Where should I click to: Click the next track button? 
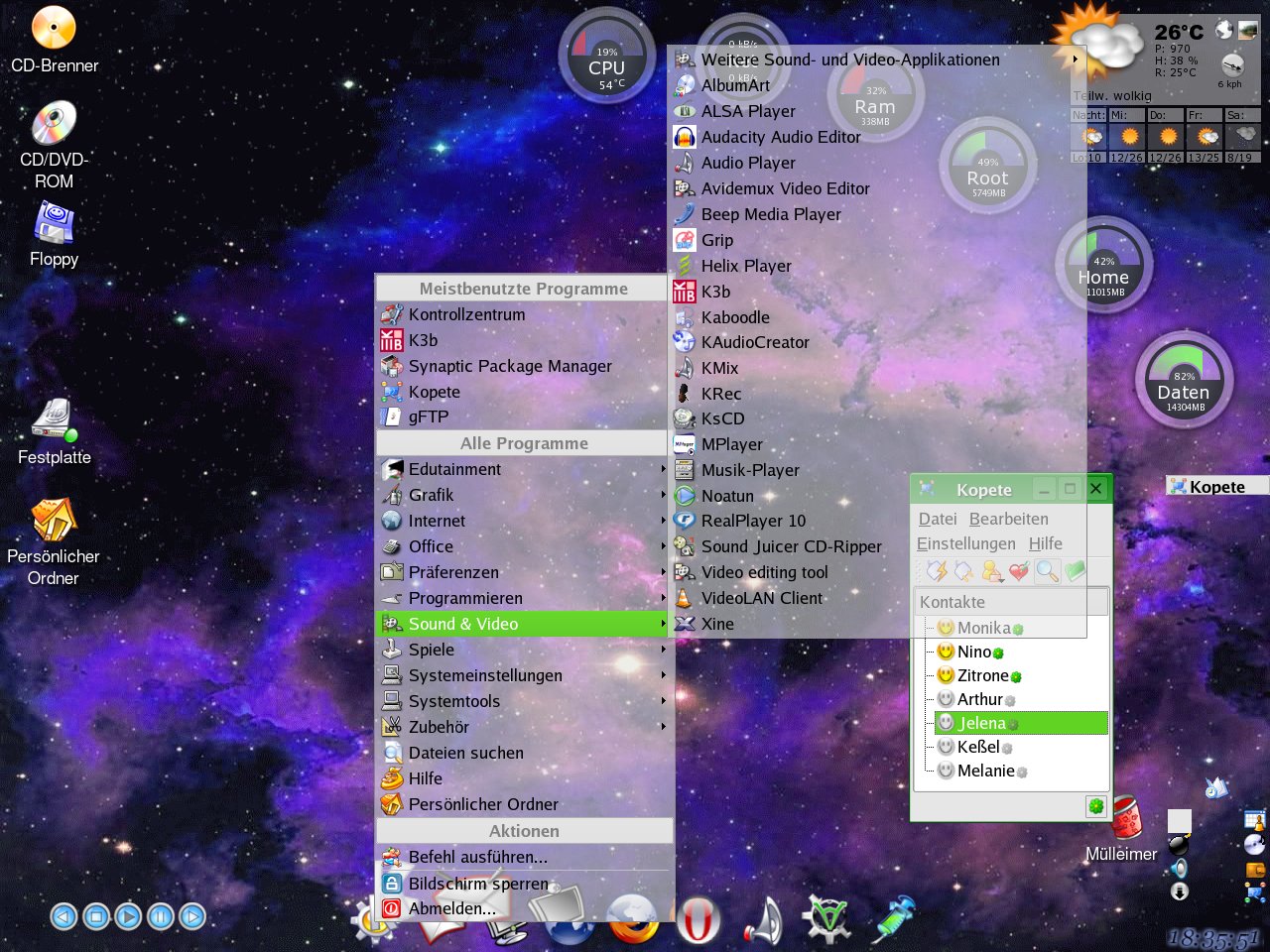(192, 916)
